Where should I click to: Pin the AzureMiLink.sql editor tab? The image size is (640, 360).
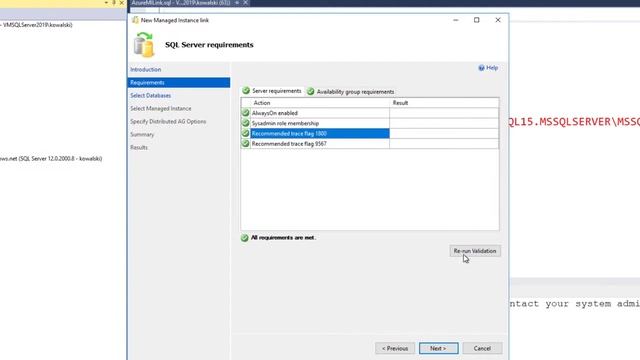coord(237,3)
